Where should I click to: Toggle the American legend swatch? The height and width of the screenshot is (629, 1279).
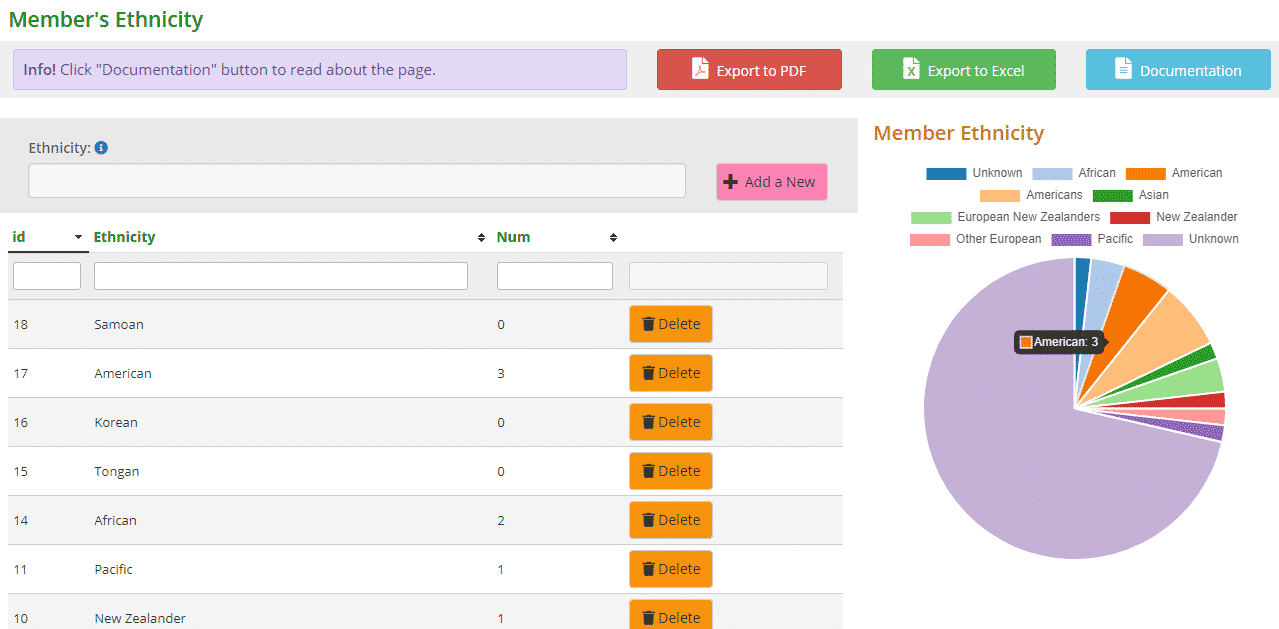(x=1146, y=173)
